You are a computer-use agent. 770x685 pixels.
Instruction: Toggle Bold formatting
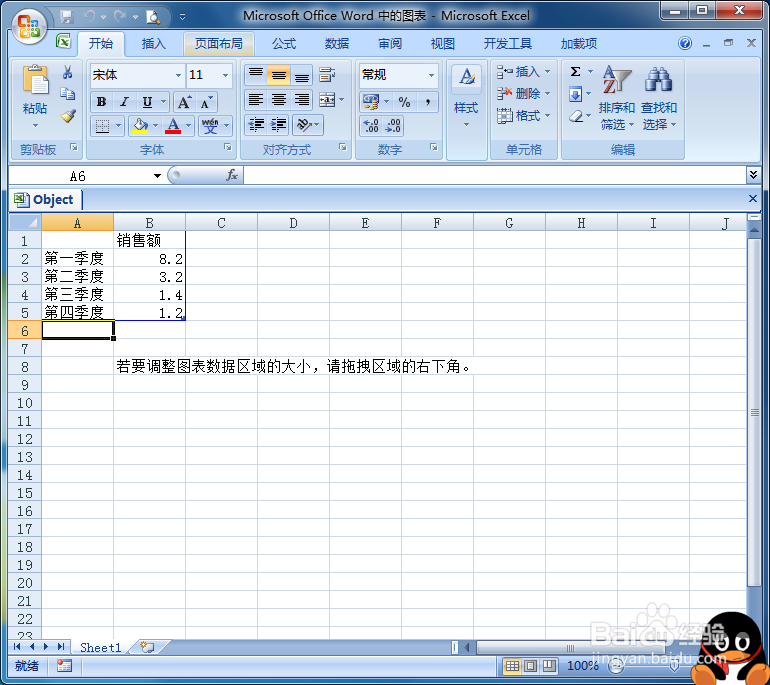(x=102, y=102)
